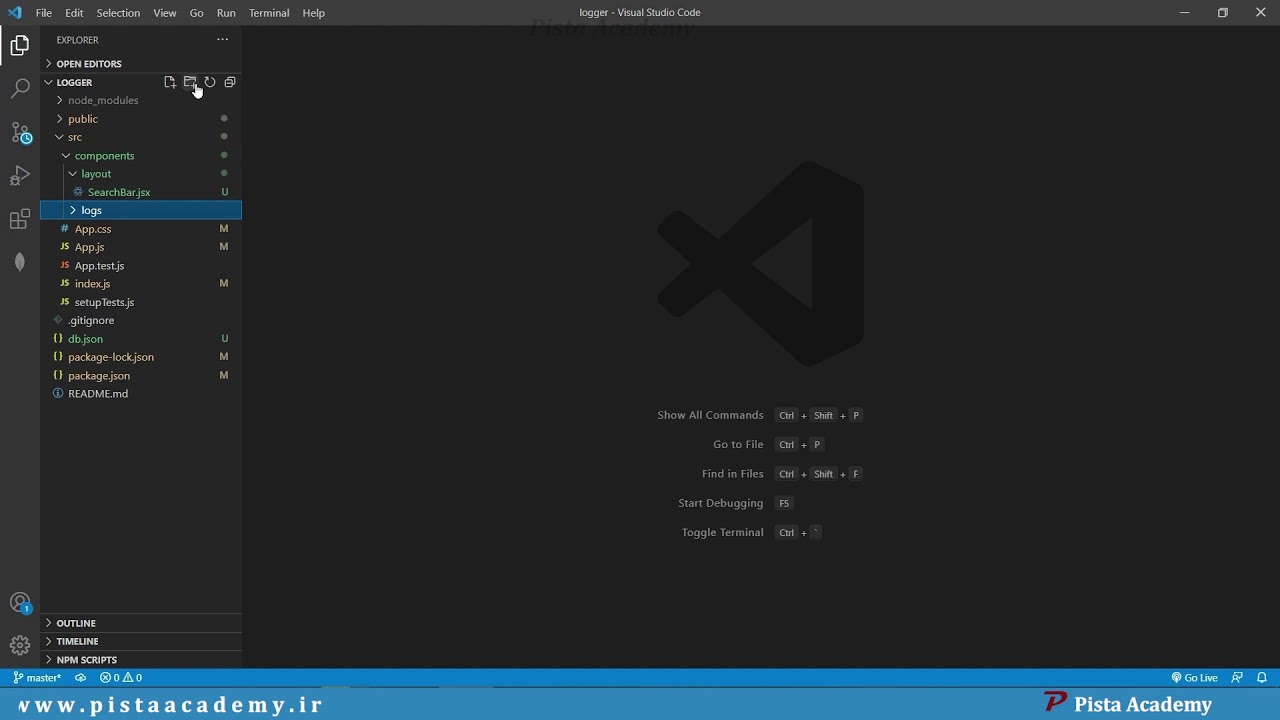Screen dimensions: 1280x720
Task: Expand the public folder
Action: point(141,119)
